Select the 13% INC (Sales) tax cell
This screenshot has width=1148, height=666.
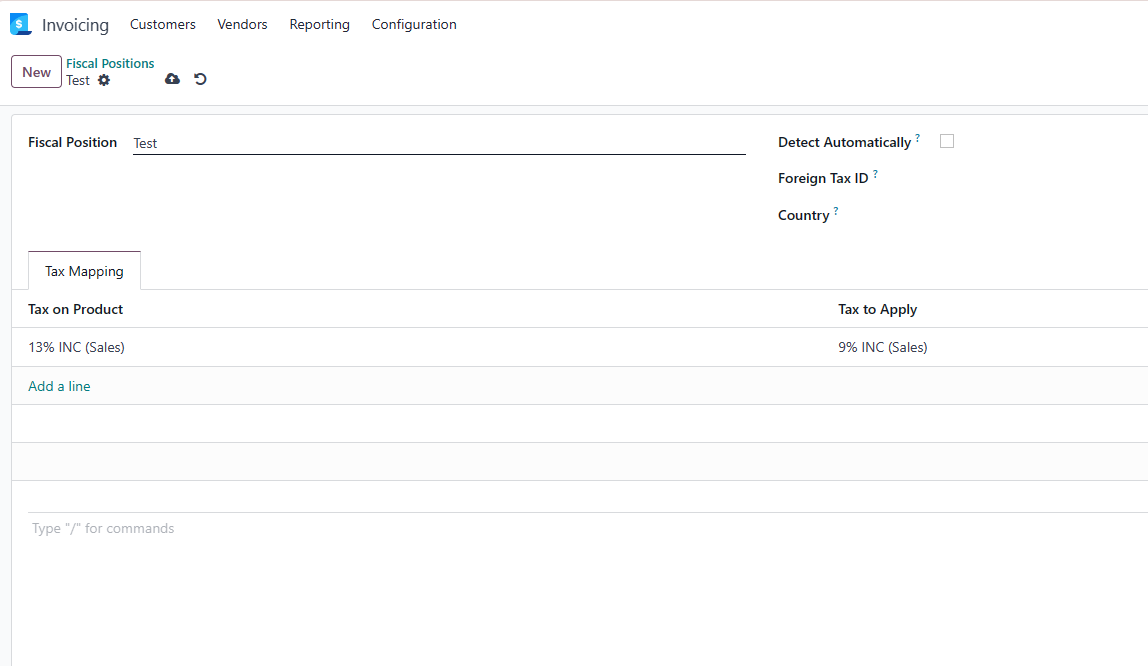pyautogui.click(x=76, y=347)
